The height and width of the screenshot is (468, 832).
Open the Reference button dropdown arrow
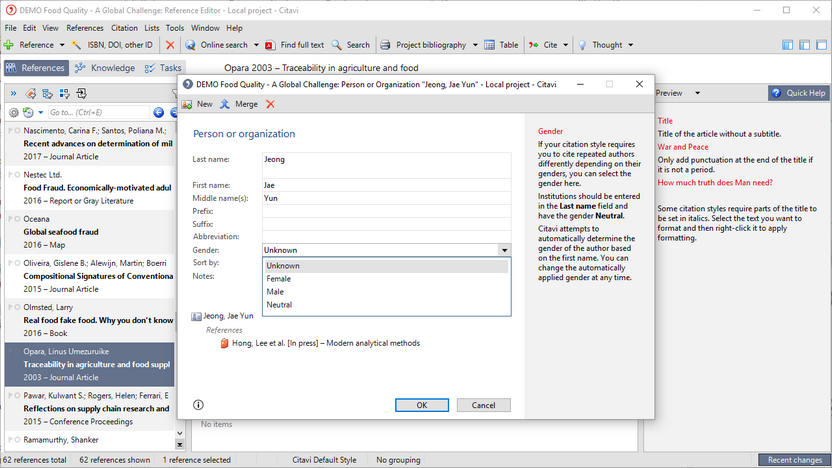pyautogui.click(x=62, y=45)
